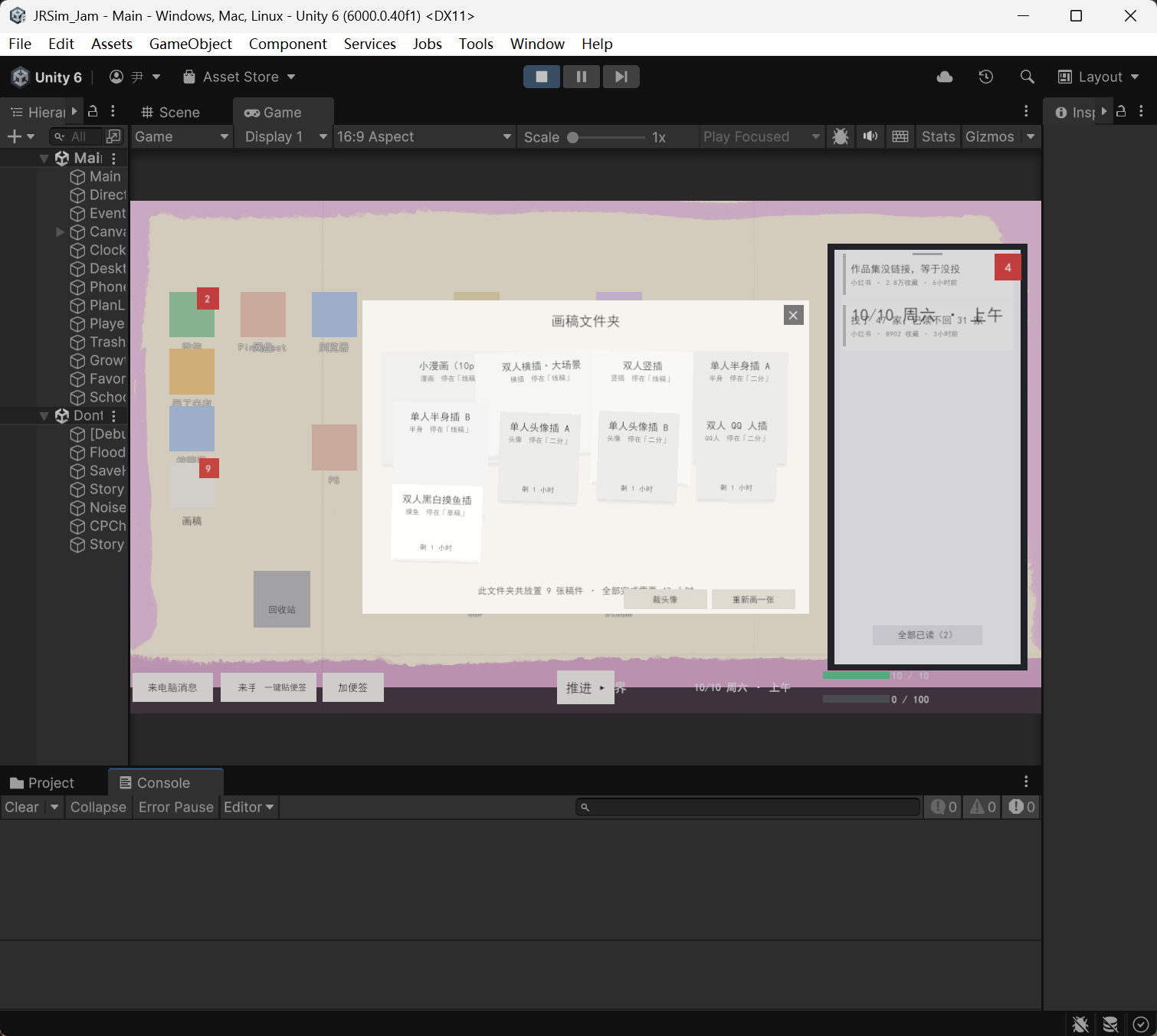Open the GameObject menu
1157x1036 pixels.
click(190, 44)
